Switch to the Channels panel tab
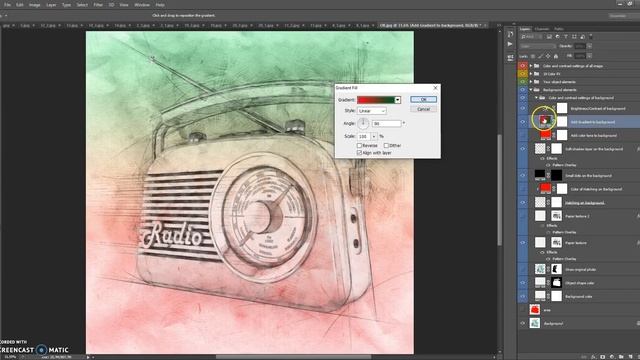The width and height of the screenshot is (640, 360). pyautogui.click(x=542, y=29)
